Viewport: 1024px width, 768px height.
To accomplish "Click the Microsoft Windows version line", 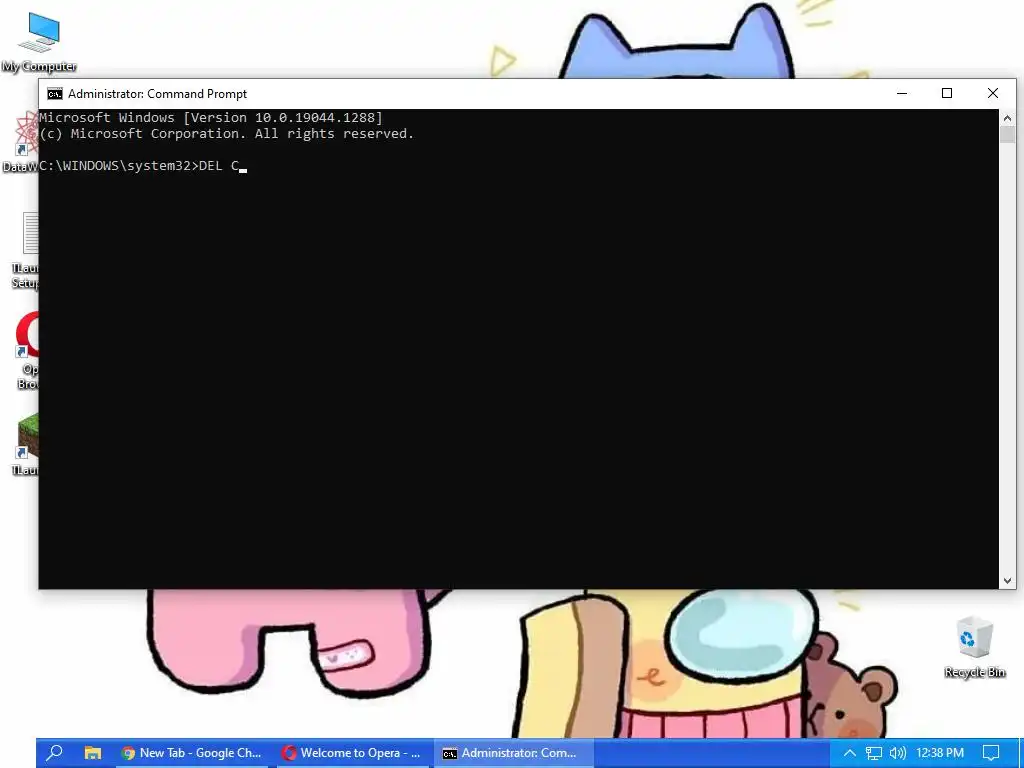I will coord(211,118).
